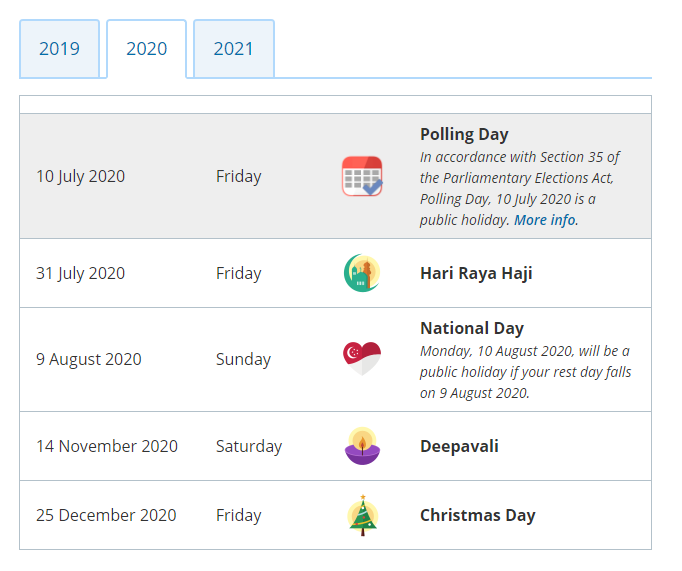
Task: Select the 14 November 2020 date cell
Action: pos(107,446)
